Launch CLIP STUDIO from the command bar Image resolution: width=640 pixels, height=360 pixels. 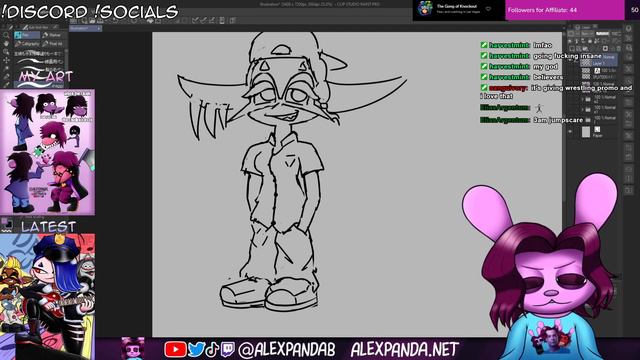coord(73,20)
